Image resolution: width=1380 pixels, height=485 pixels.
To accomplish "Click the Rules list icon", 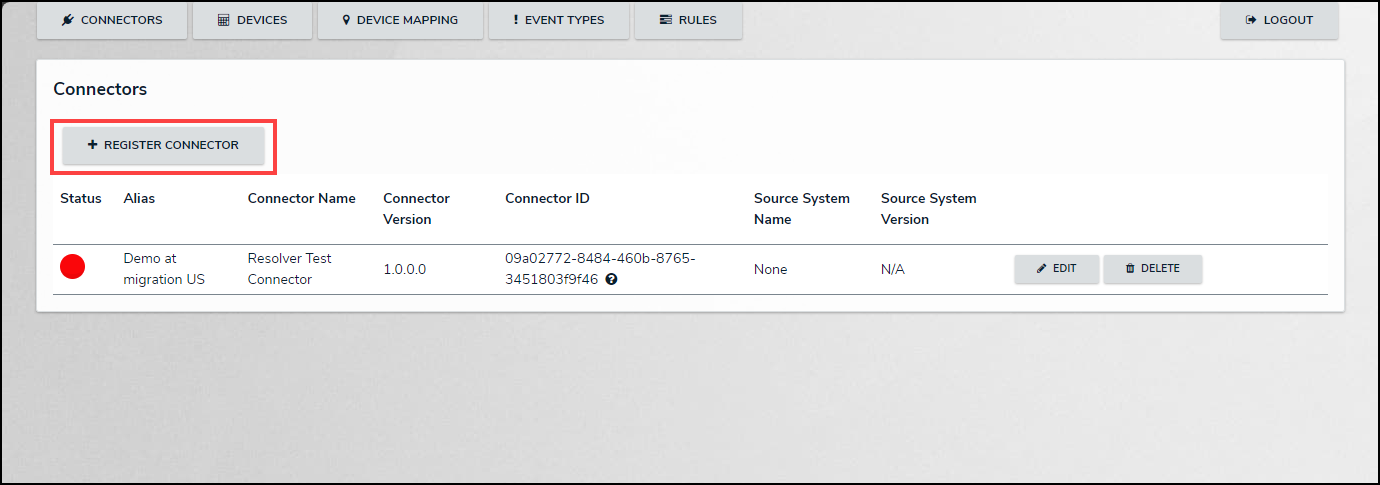I will pos(666,20).
